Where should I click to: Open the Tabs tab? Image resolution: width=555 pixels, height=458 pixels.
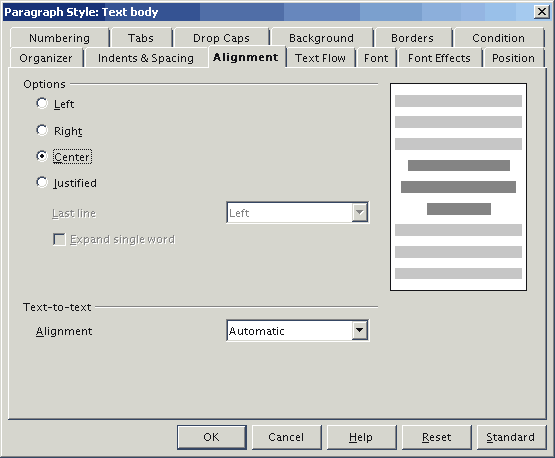[x=141, y=38]
